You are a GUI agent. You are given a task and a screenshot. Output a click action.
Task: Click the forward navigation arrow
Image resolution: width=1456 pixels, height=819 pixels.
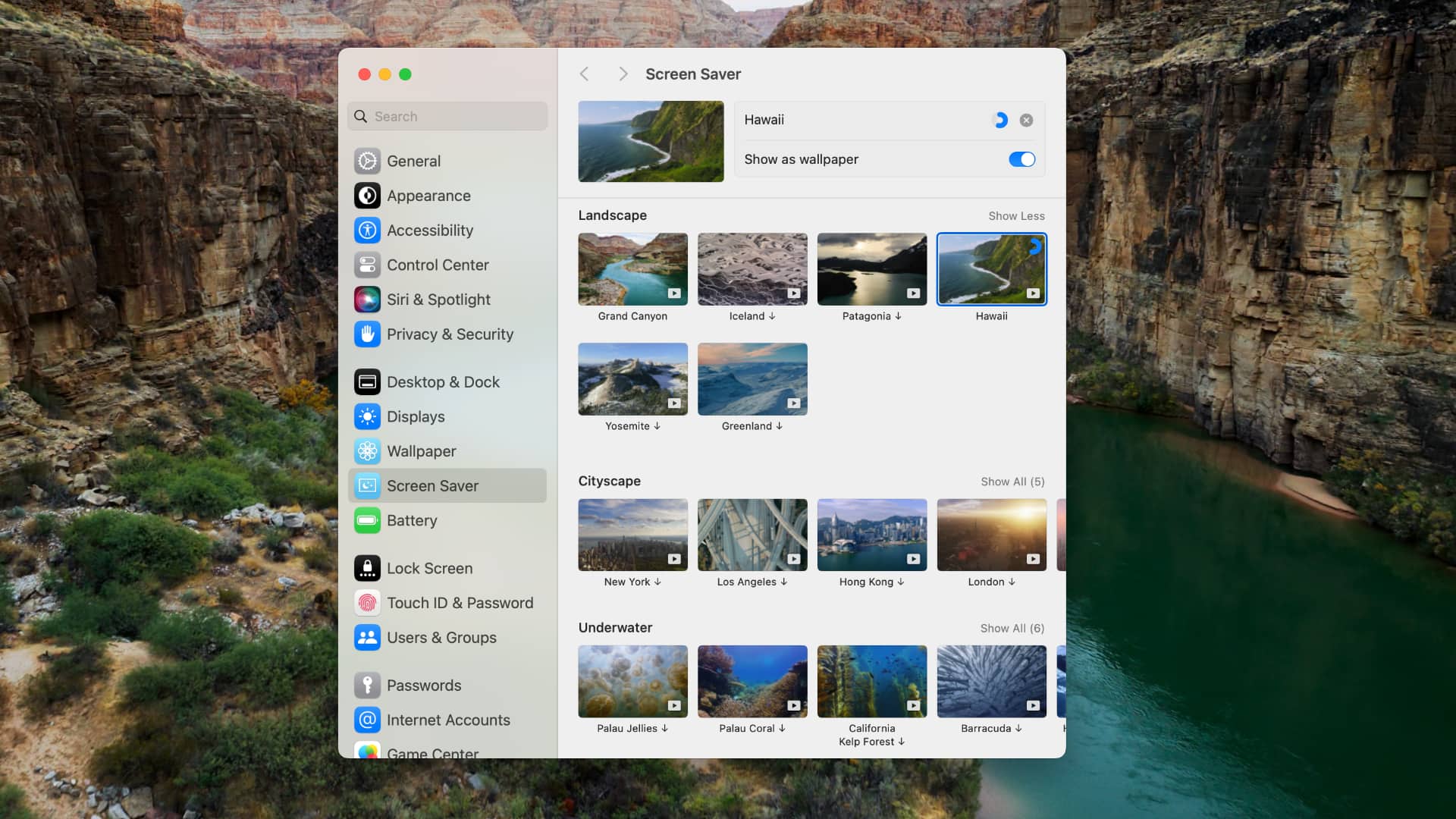click(x=623, y=74)
